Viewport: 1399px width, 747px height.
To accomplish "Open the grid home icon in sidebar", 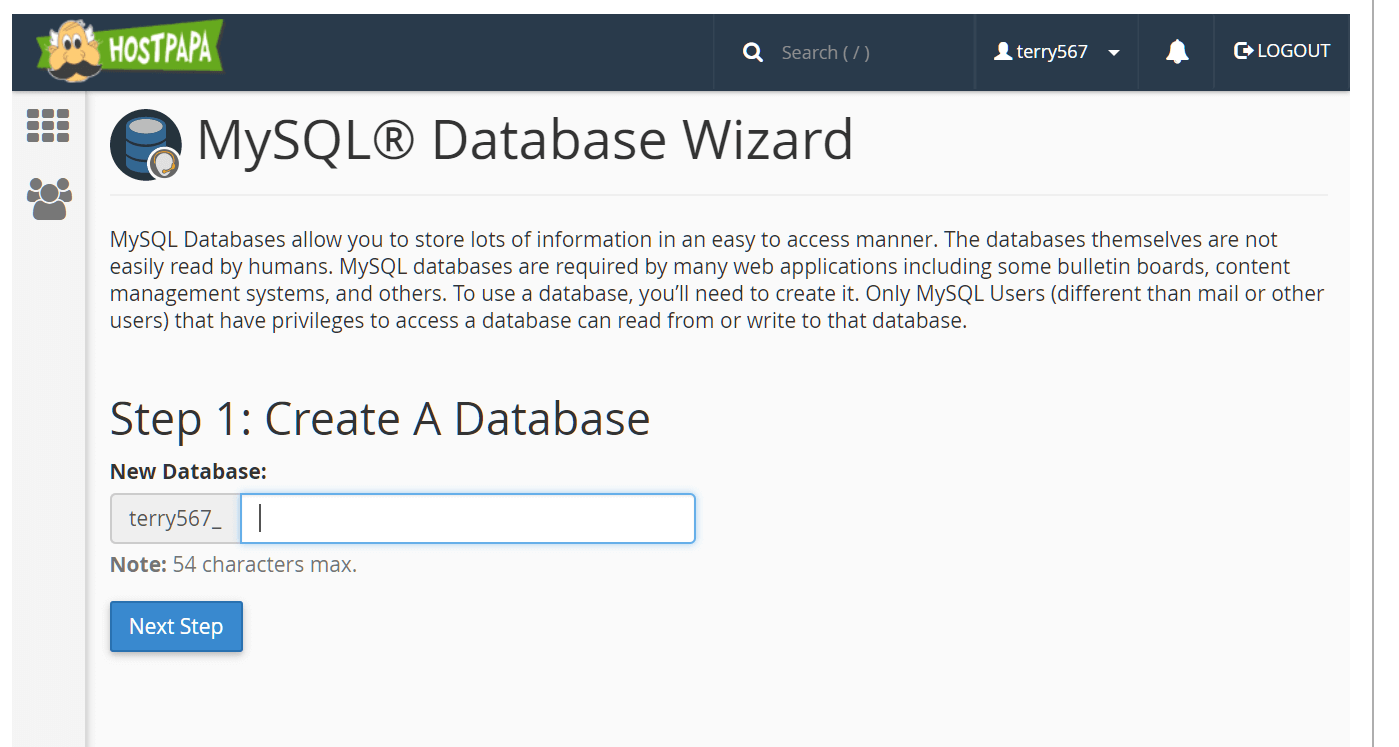I will (48, 126).
